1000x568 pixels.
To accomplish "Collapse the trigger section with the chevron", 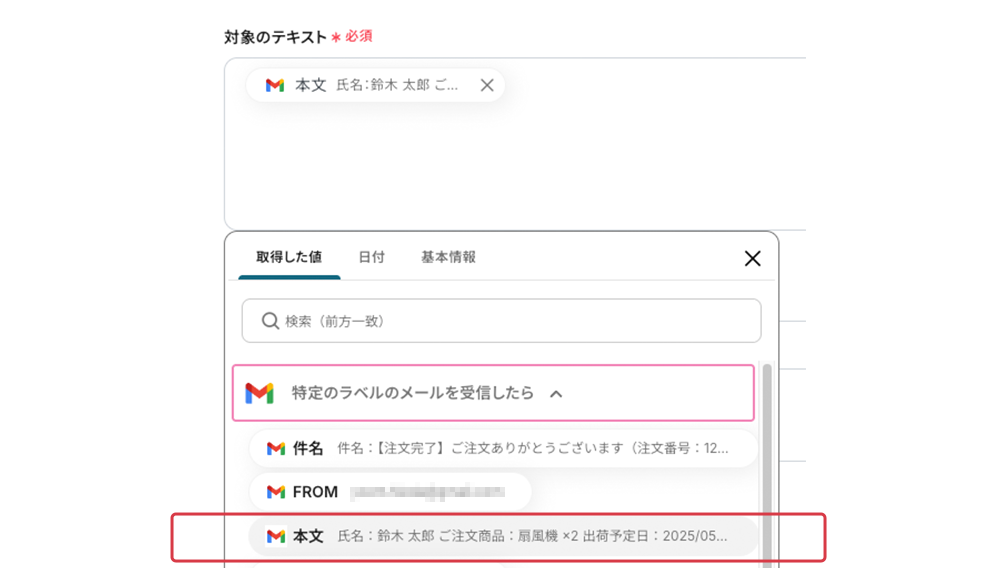I will coord(557,394).
